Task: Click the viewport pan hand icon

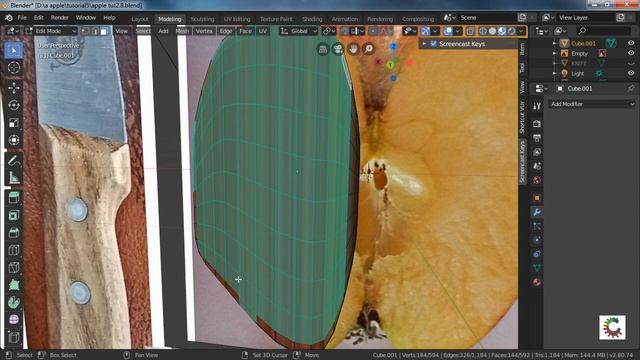Action: pyautogui.click(x=353, y=49)
